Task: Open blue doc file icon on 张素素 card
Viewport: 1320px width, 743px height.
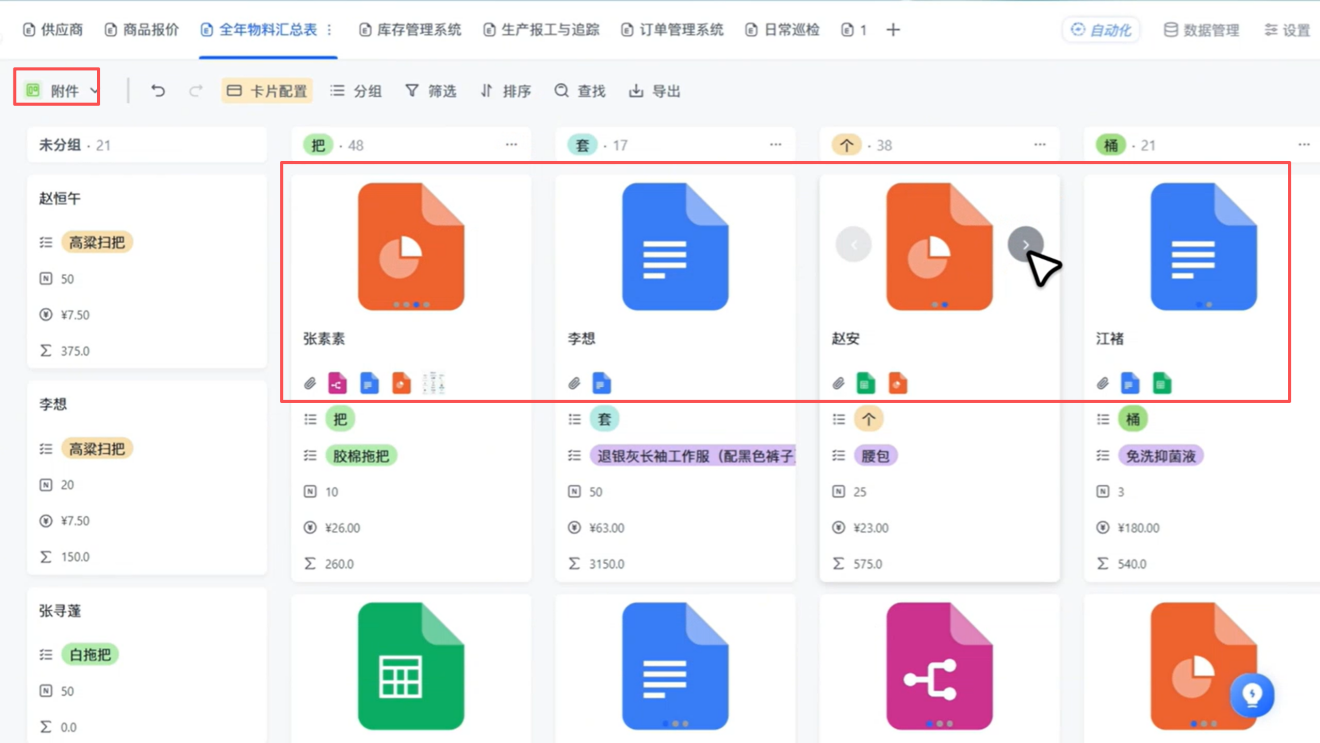Action: [369, 383]
